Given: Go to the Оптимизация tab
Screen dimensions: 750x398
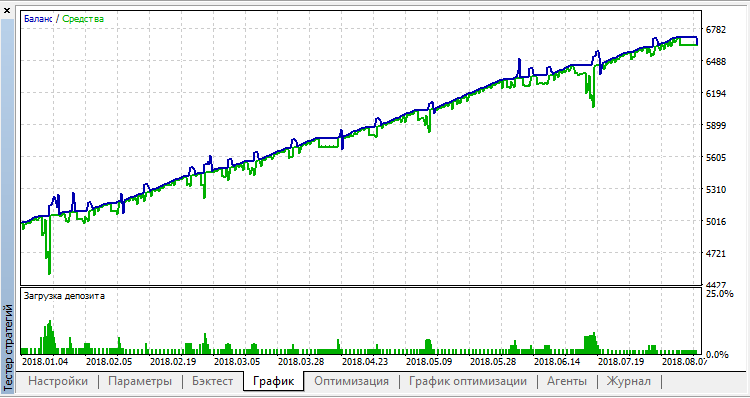Looking at the screenshot, I should (352, 381).
